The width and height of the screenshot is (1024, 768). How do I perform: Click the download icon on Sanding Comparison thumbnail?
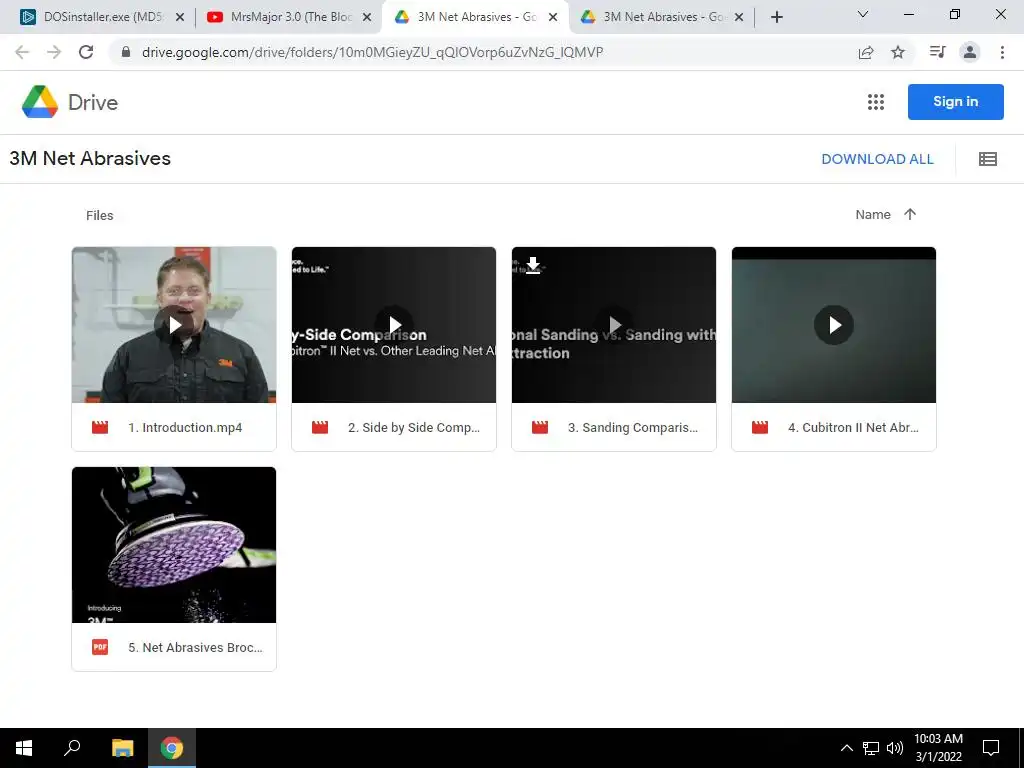[533, 265]
